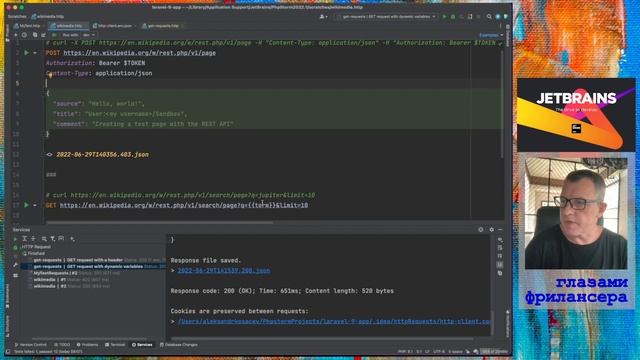640x360 pixels.
Task: Click the Add Service icon in Services toolbar
Action: (x=72, y=239)
